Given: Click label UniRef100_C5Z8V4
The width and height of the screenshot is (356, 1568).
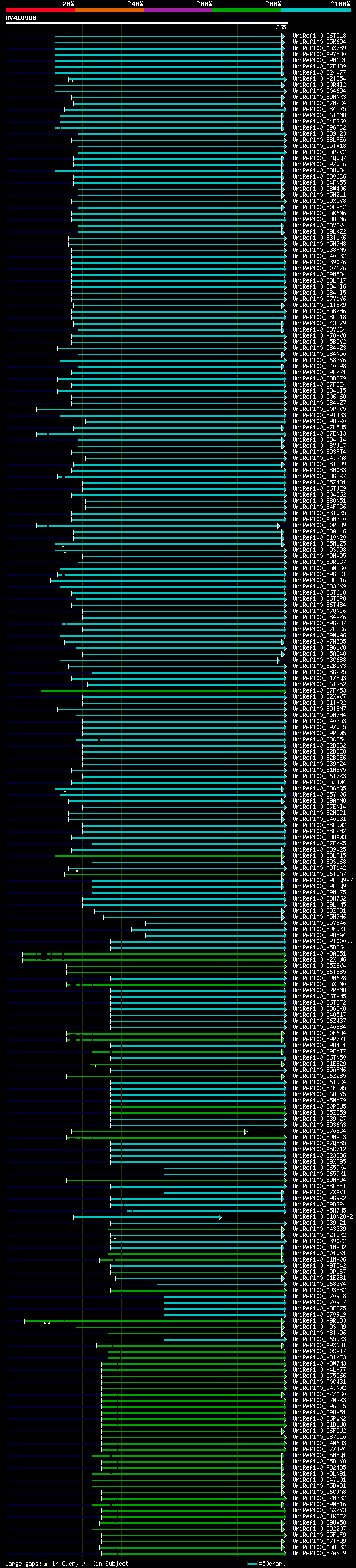Looking at the screenshot, I should [x=319, y=966].
